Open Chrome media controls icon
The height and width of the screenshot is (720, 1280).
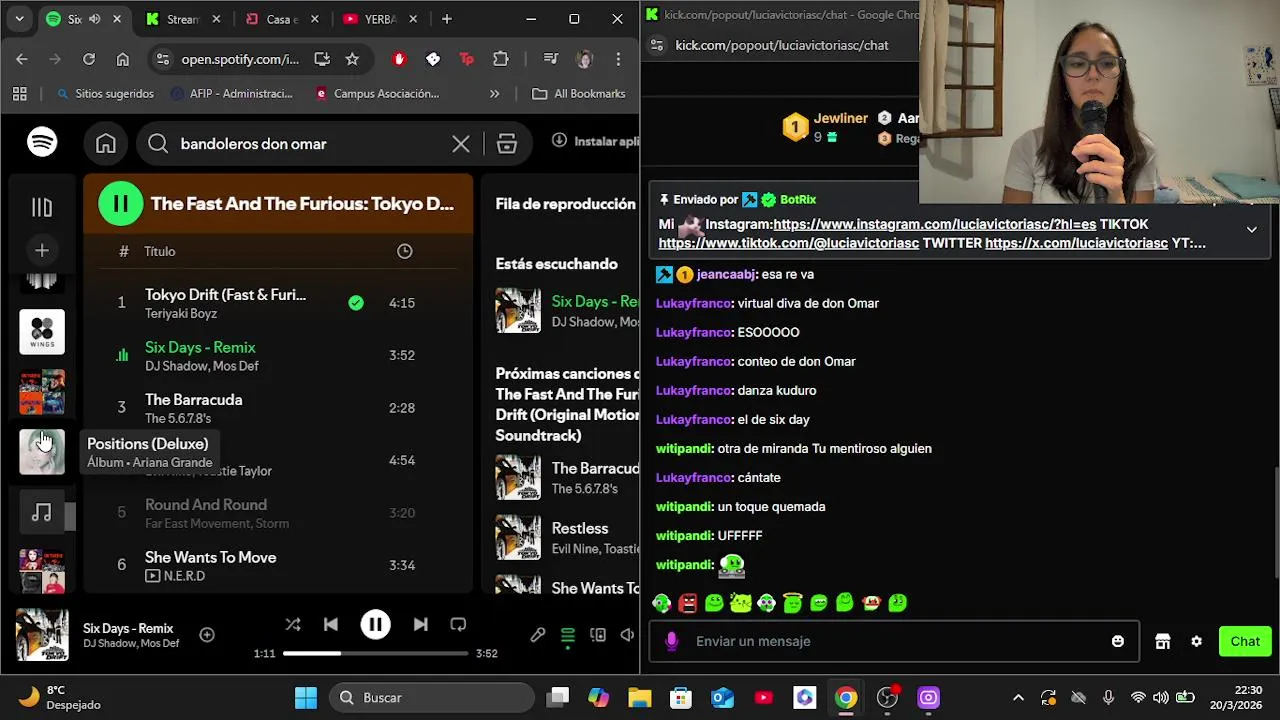coord(551,59)
